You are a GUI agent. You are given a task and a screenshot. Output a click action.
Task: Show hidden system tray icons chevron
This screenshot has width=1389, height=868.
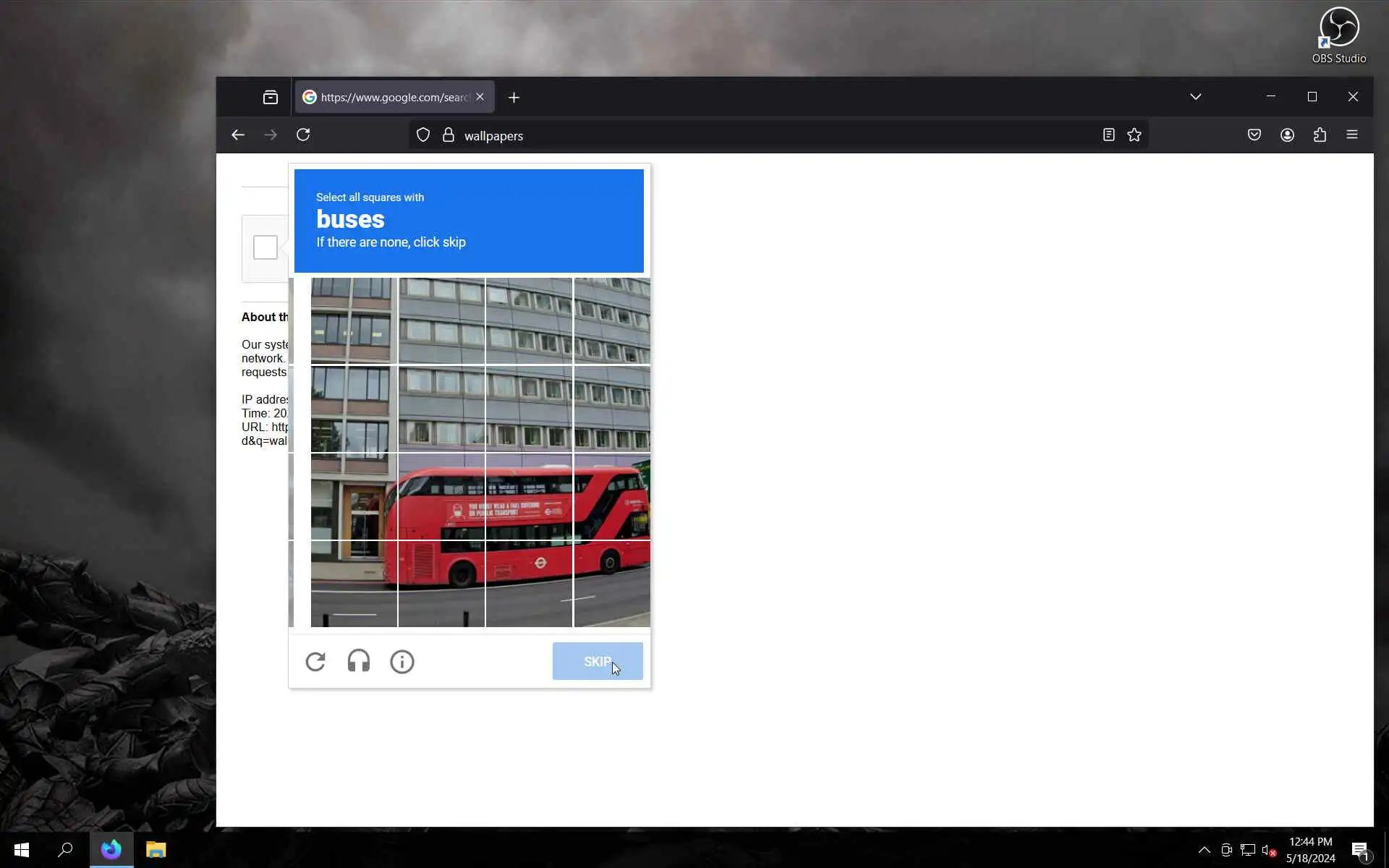coord(1204,850)
